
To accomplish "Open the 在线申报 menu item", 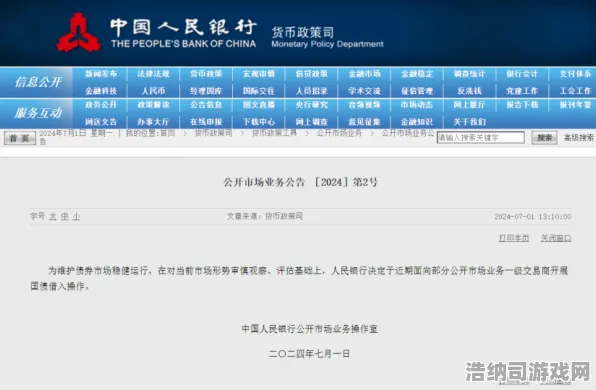I will [206, 122].
